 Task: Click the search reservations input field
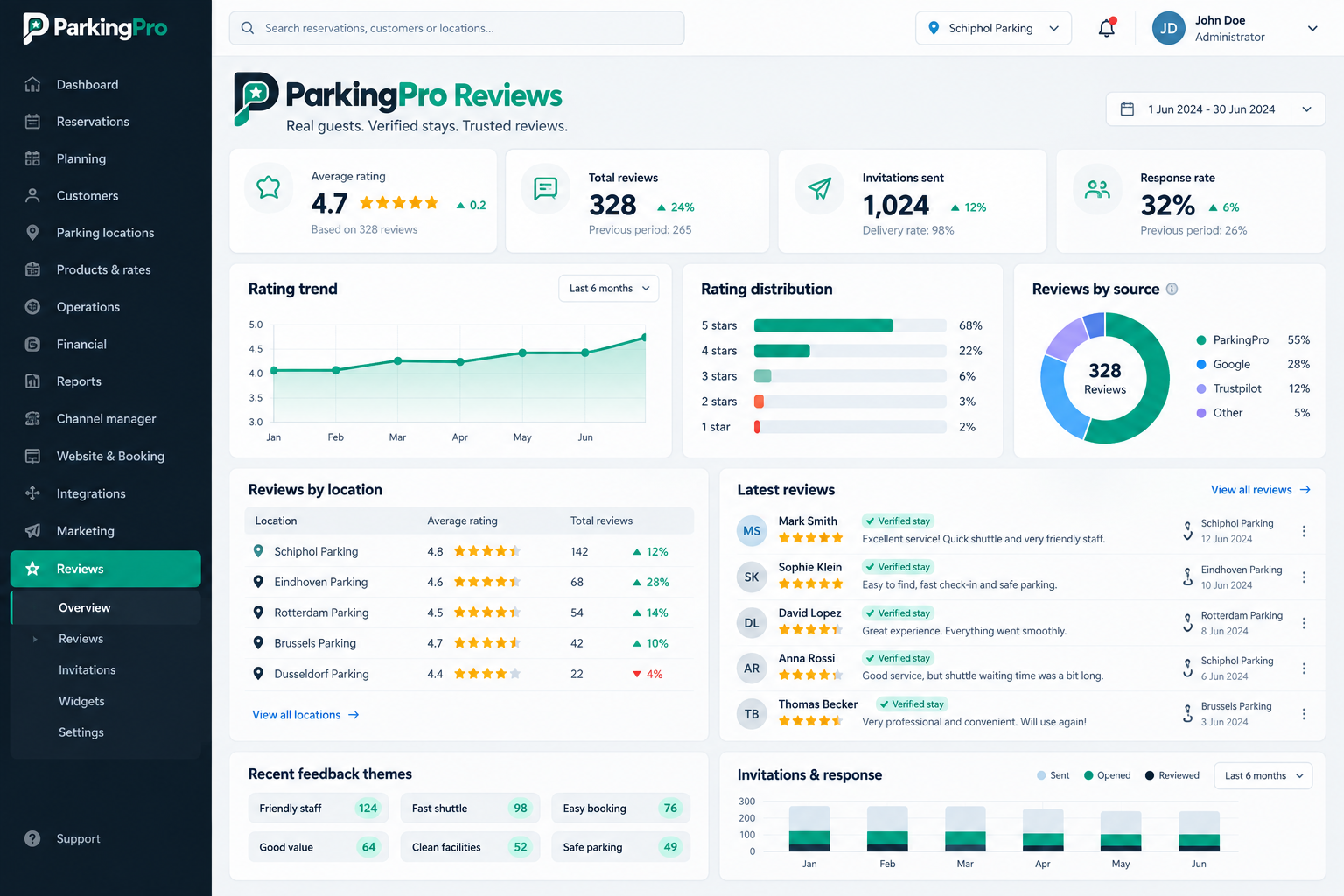tap(457, 28)
